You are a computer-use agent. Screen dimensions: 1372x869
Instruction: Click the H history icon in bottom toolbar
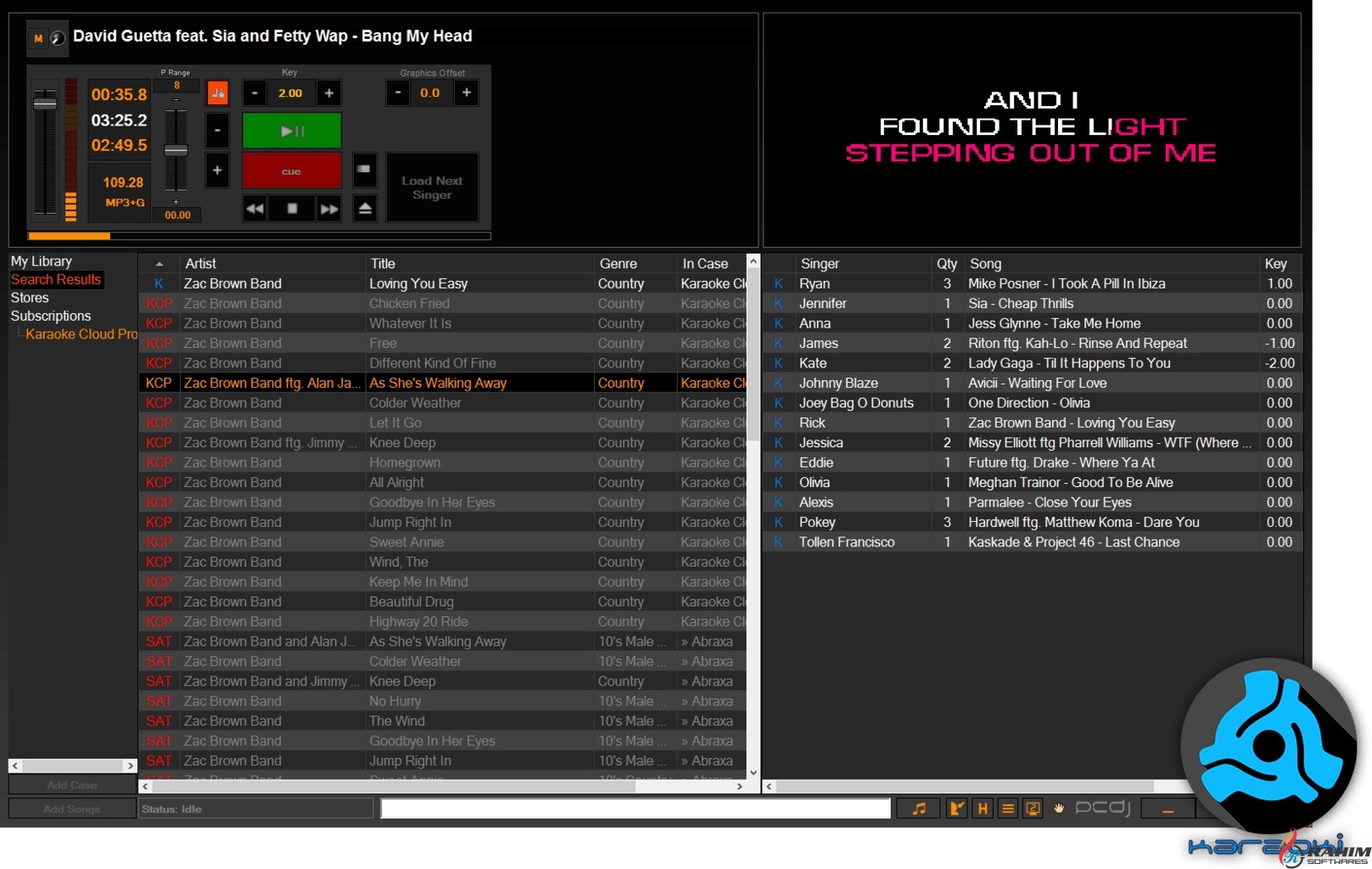[982, 808]
